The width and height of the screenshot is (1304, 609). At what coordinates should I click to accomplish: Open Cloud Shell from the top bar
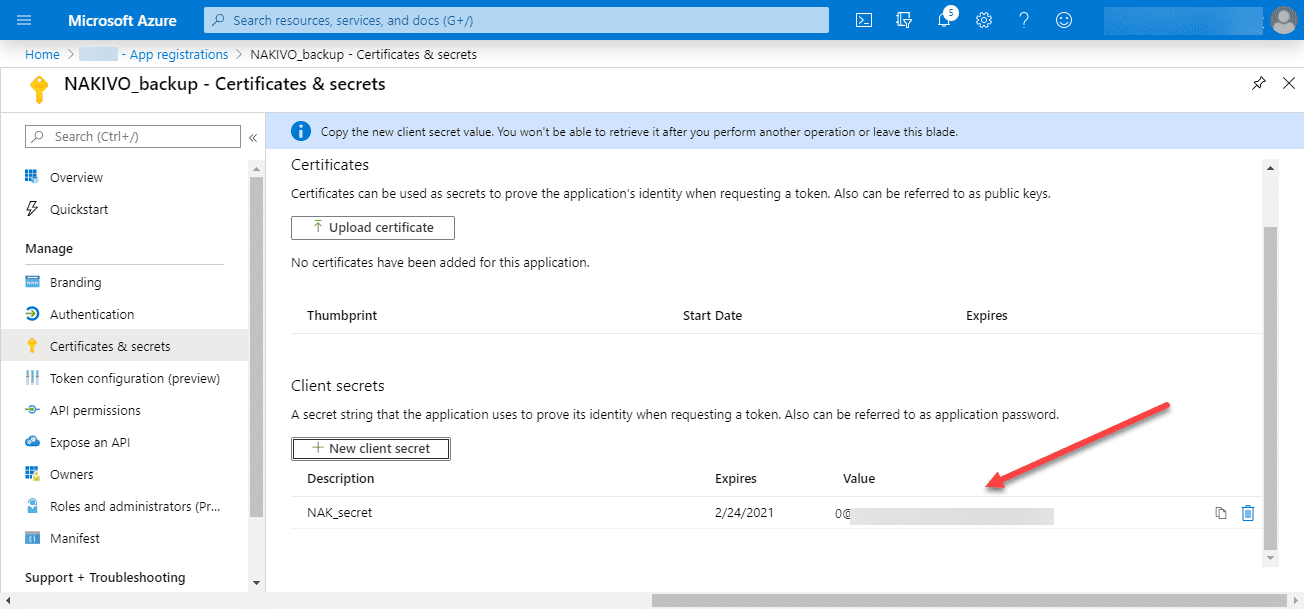pyautogui.click(x=865, y=20)
